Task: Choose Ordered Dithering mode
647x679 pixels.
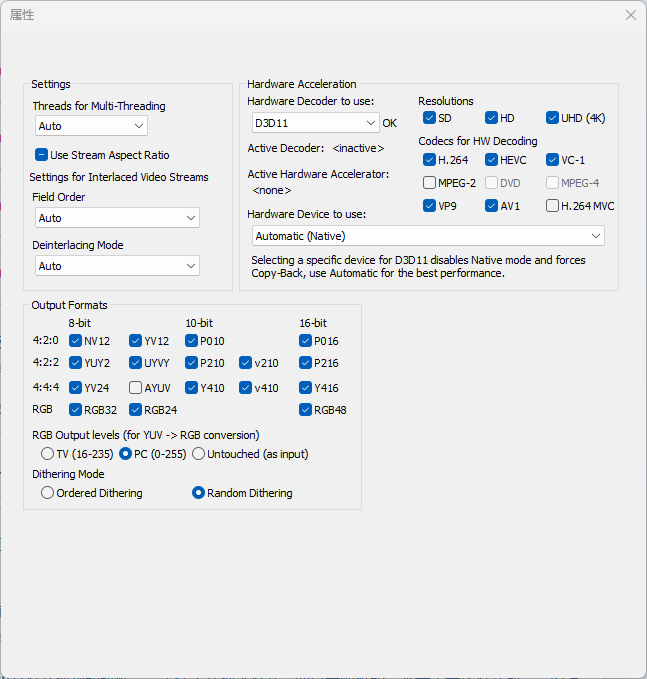Action: [48, 493]
